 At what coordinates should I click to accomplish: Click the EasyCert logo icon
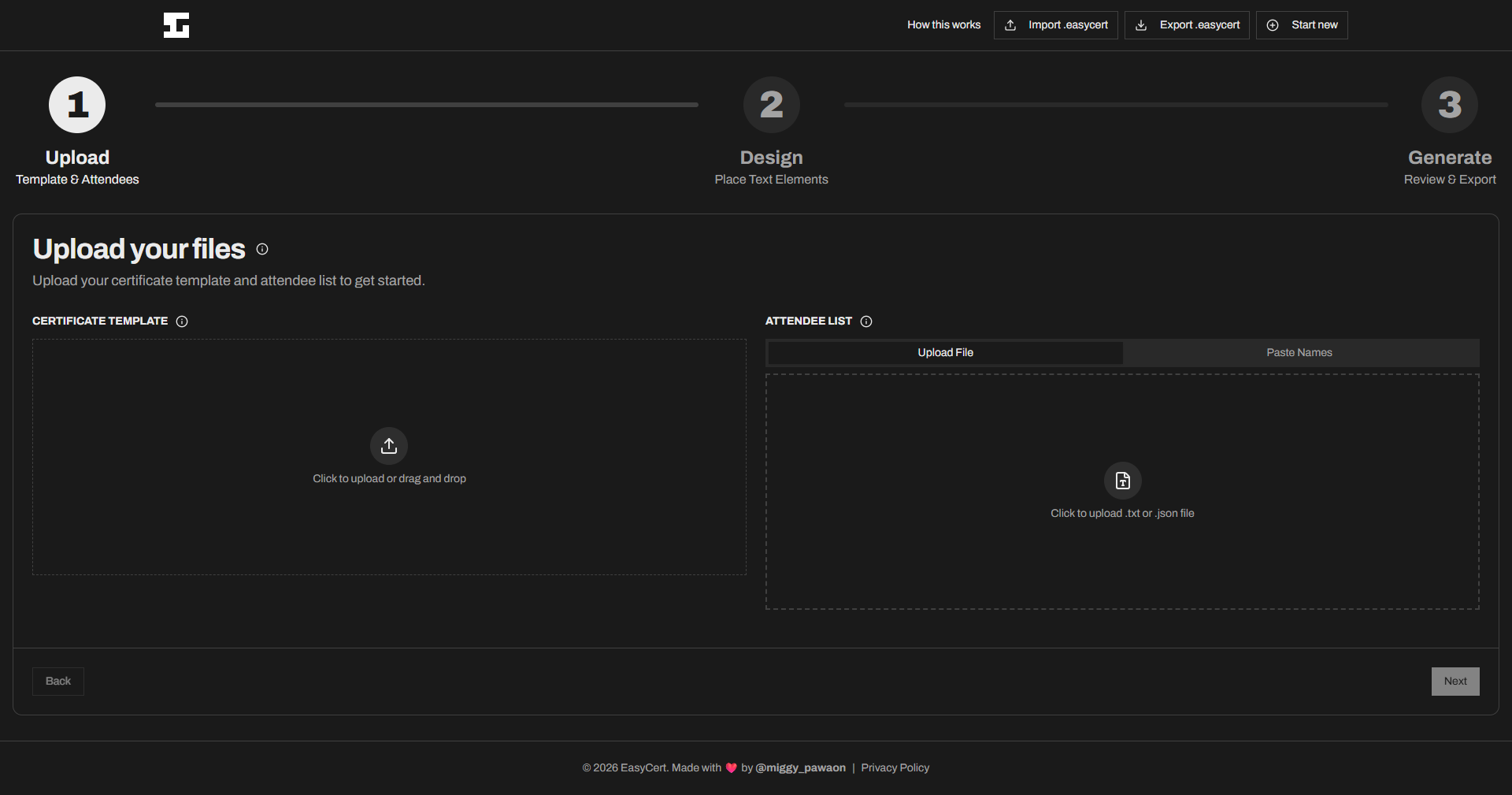pos(176,25)
